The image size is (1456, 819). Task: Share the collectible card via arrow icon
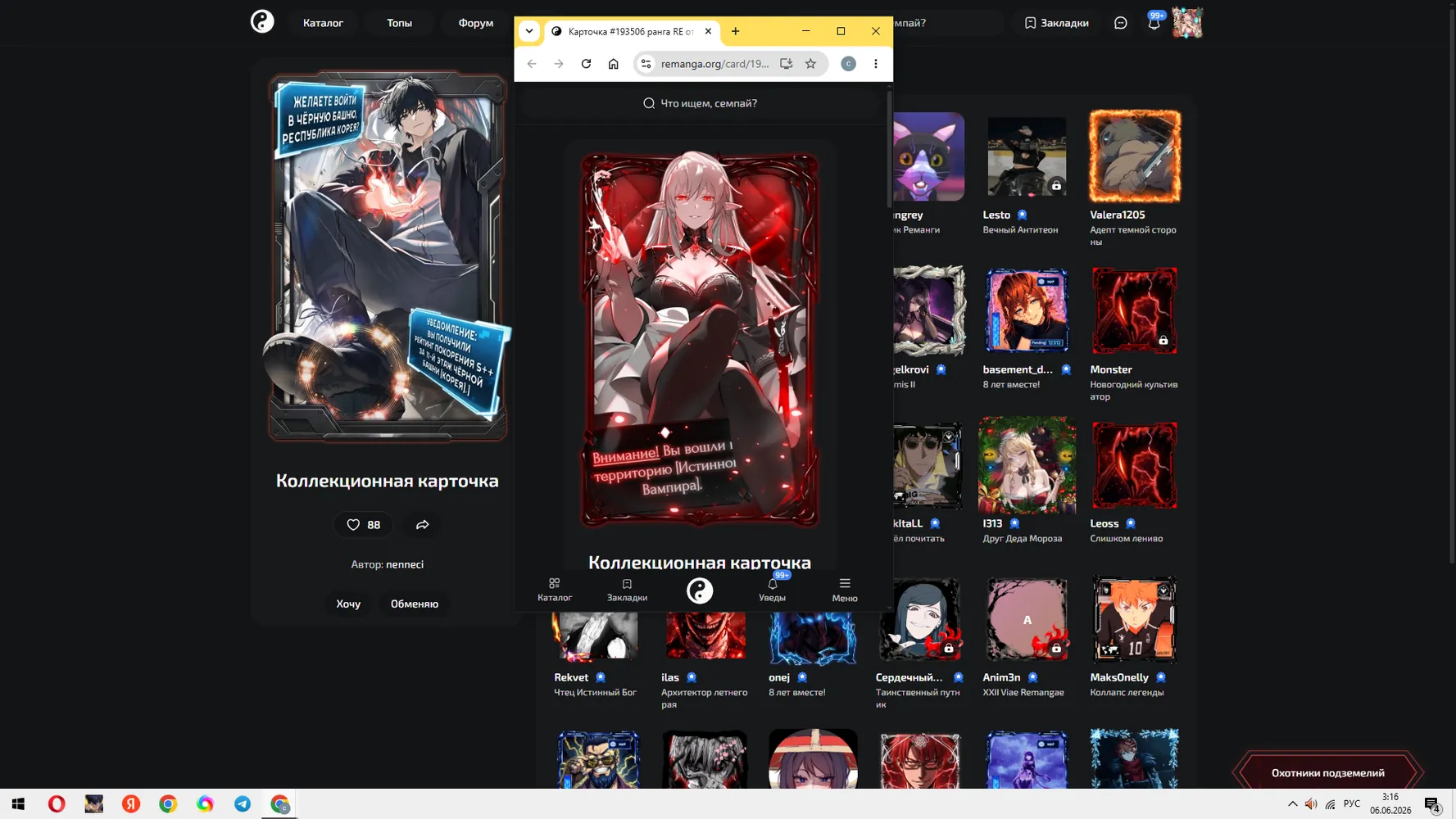tap(422, 525)
